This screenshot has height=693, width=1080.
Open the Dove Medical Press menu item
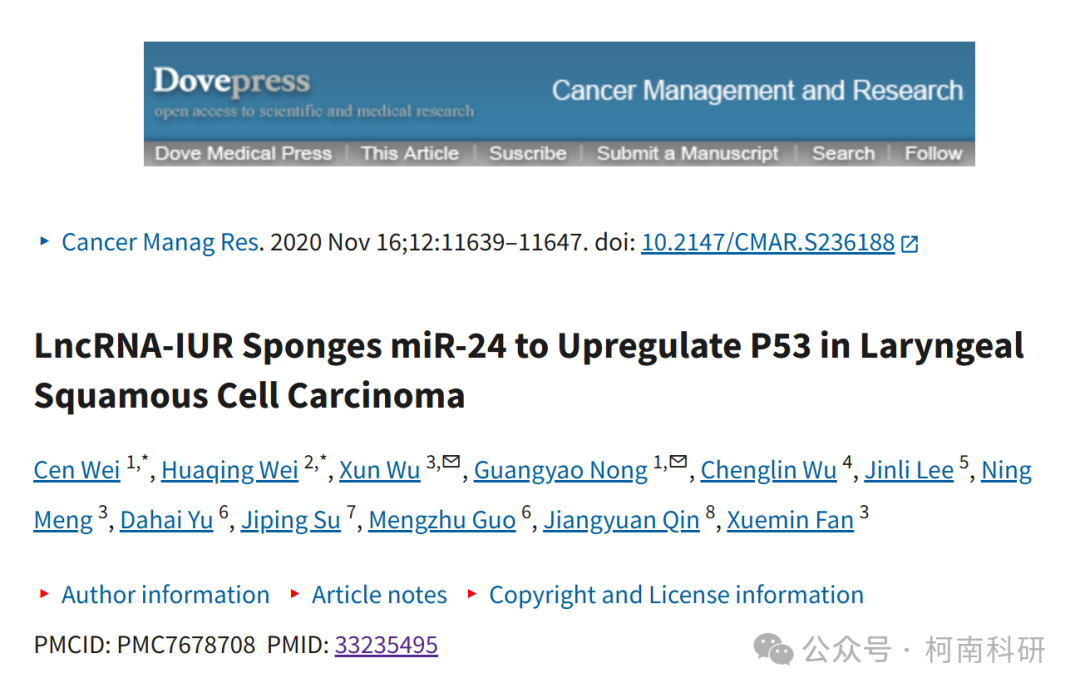coord(243,153)
